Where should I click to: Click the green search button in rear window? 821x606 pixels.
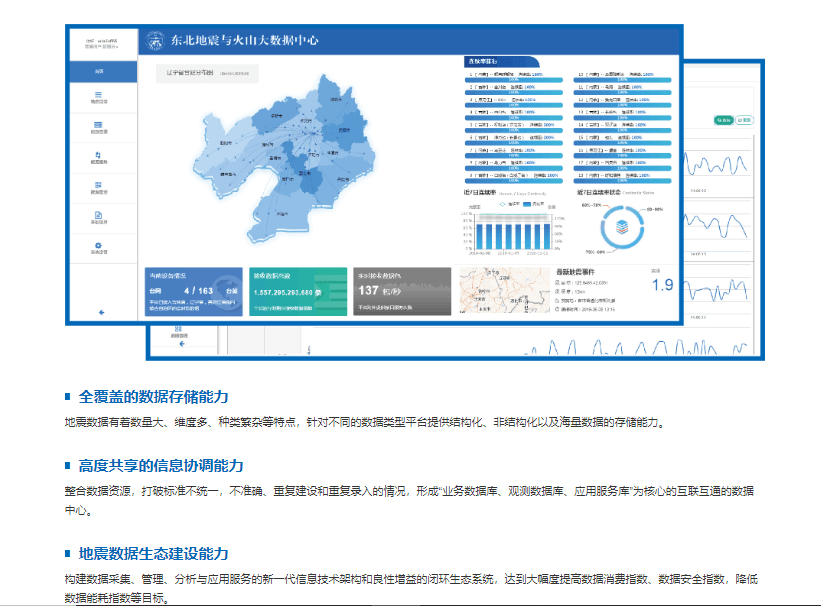[x=724, y=120]
